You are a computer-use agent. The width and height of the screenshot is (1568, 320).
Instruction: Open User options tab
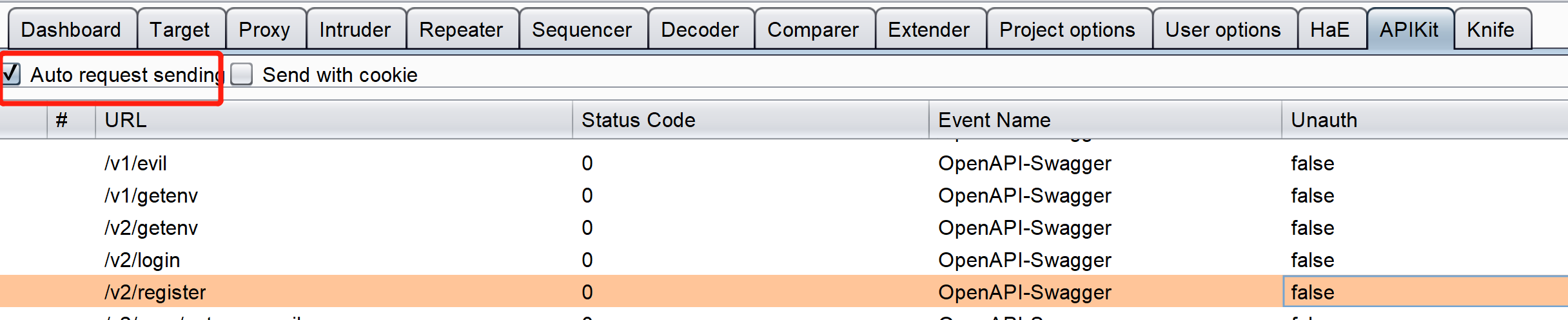(x=1224, y=30)
